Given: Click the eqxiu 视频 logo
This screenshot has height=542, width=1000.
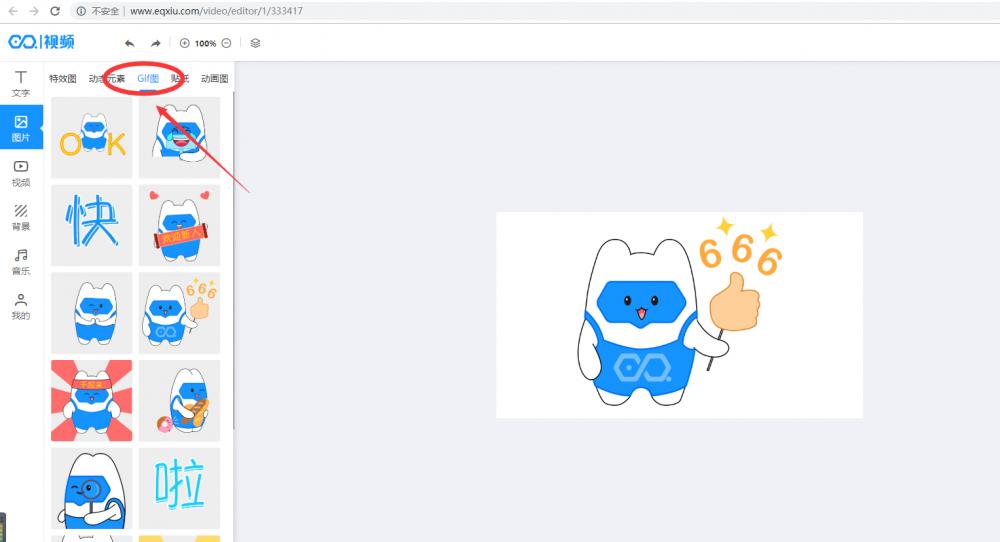Looking at the screenshot, I should point(41,42).
